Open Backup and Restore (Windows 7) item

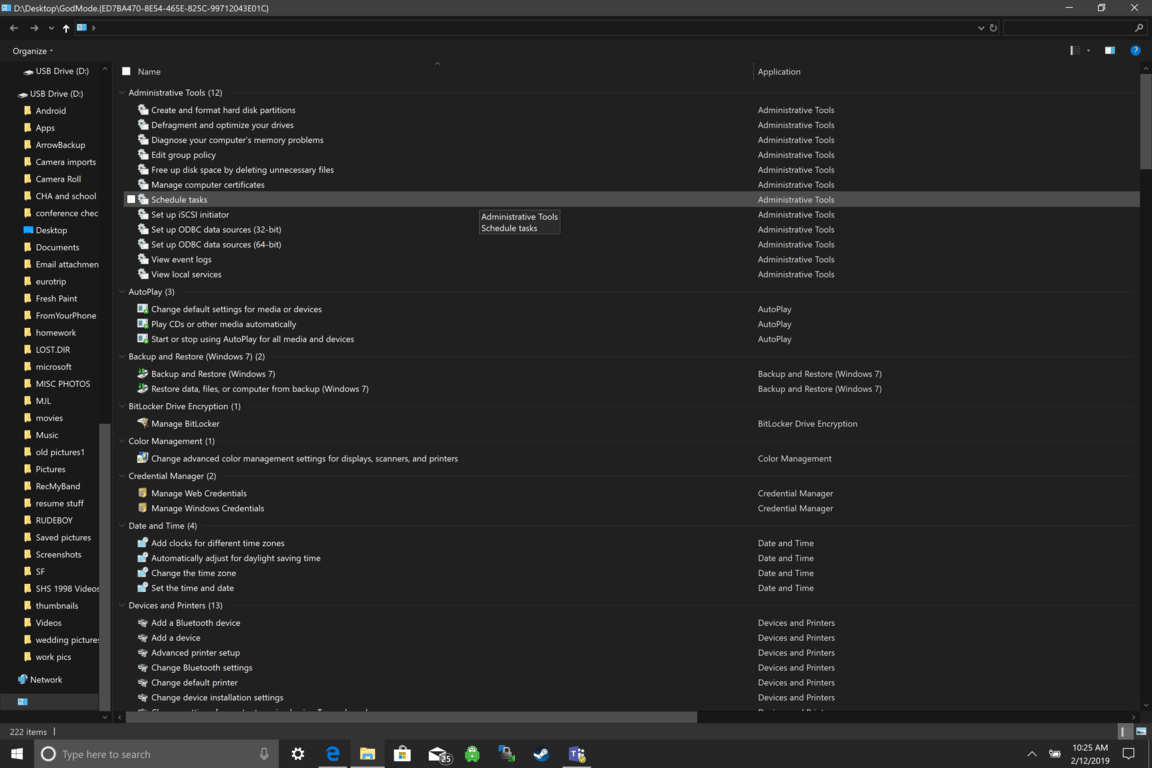click(213, 374)
